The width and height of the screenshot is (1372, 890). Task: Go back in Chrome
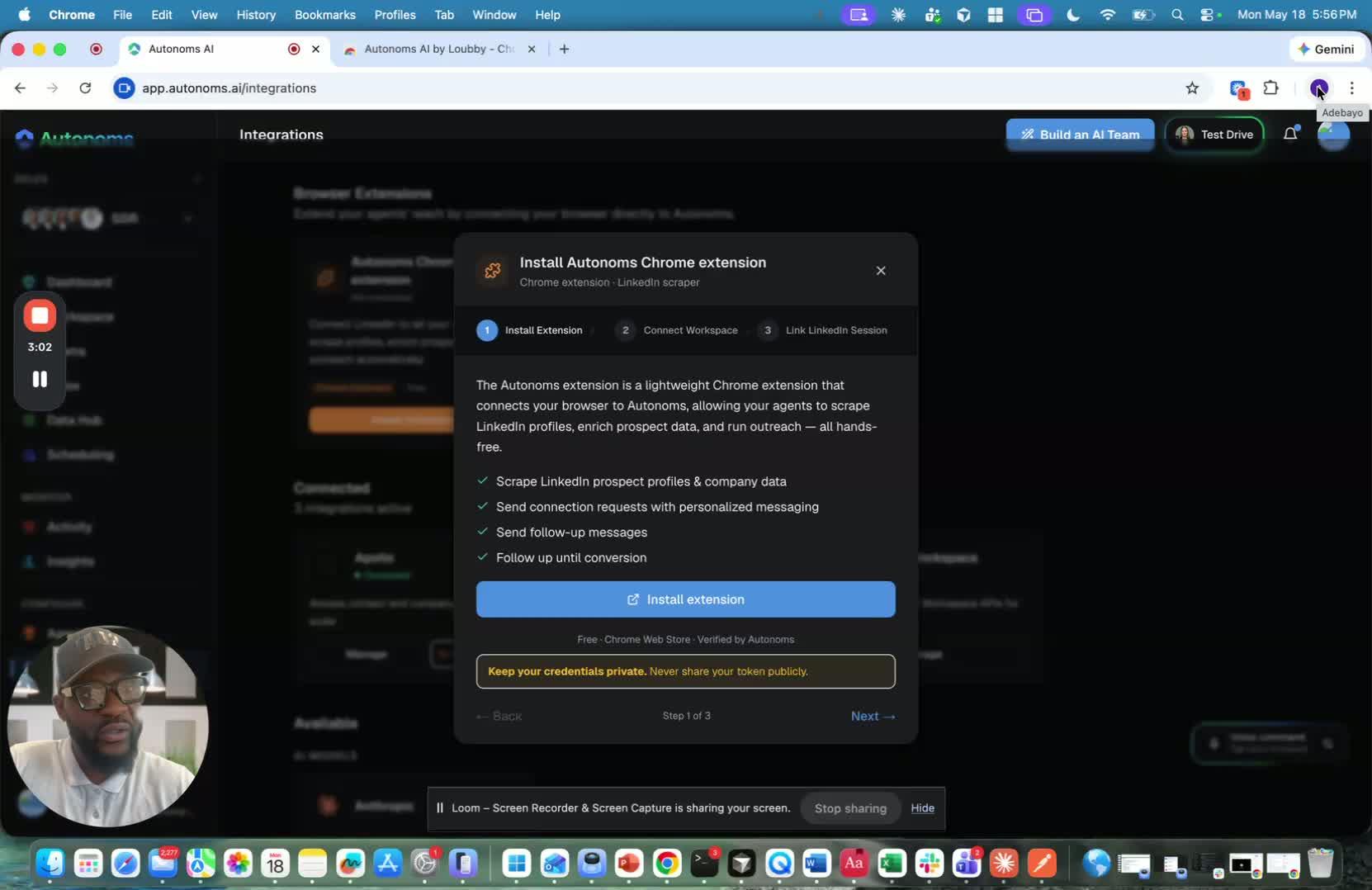point(20,88)
